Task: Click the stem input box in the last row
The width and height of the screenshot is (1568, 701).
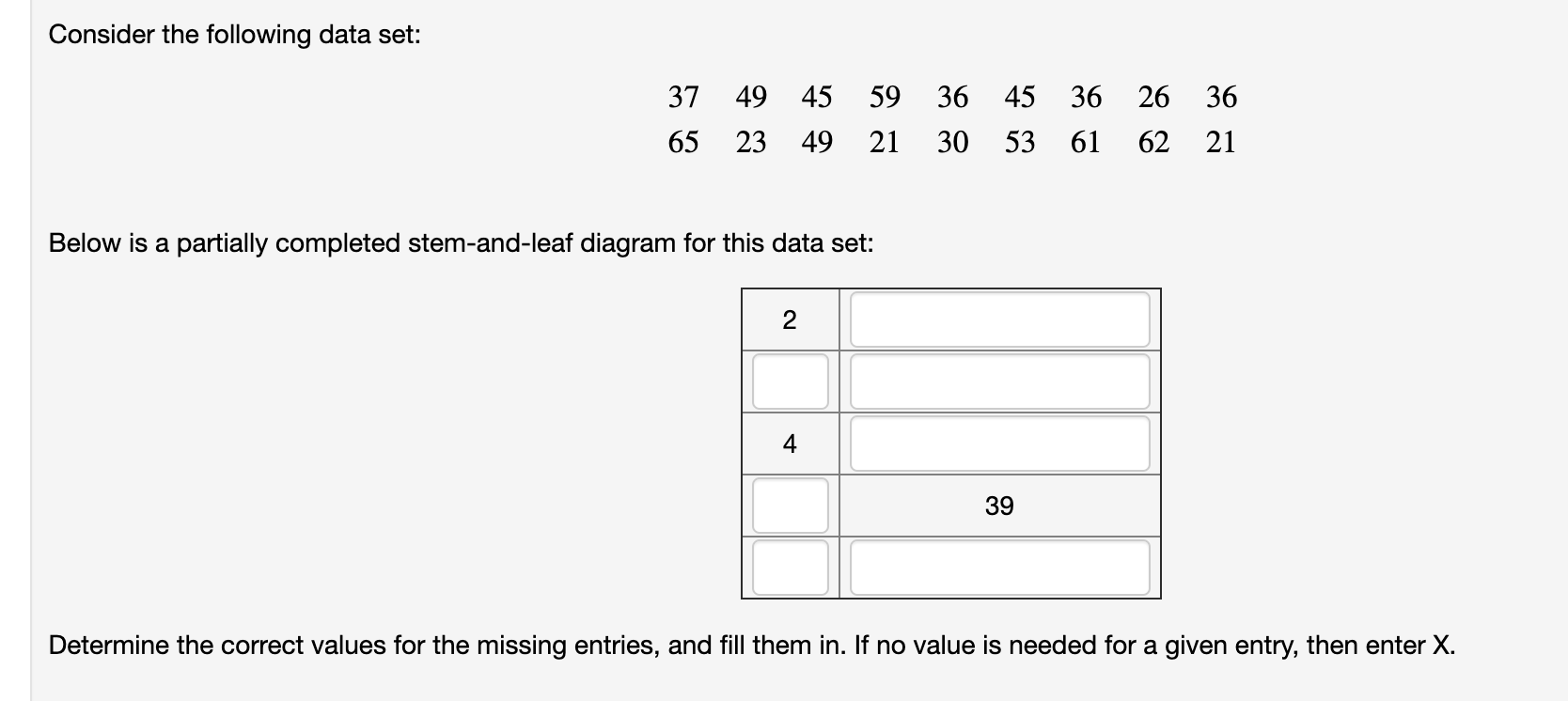Action: click(x=790, y=567)
